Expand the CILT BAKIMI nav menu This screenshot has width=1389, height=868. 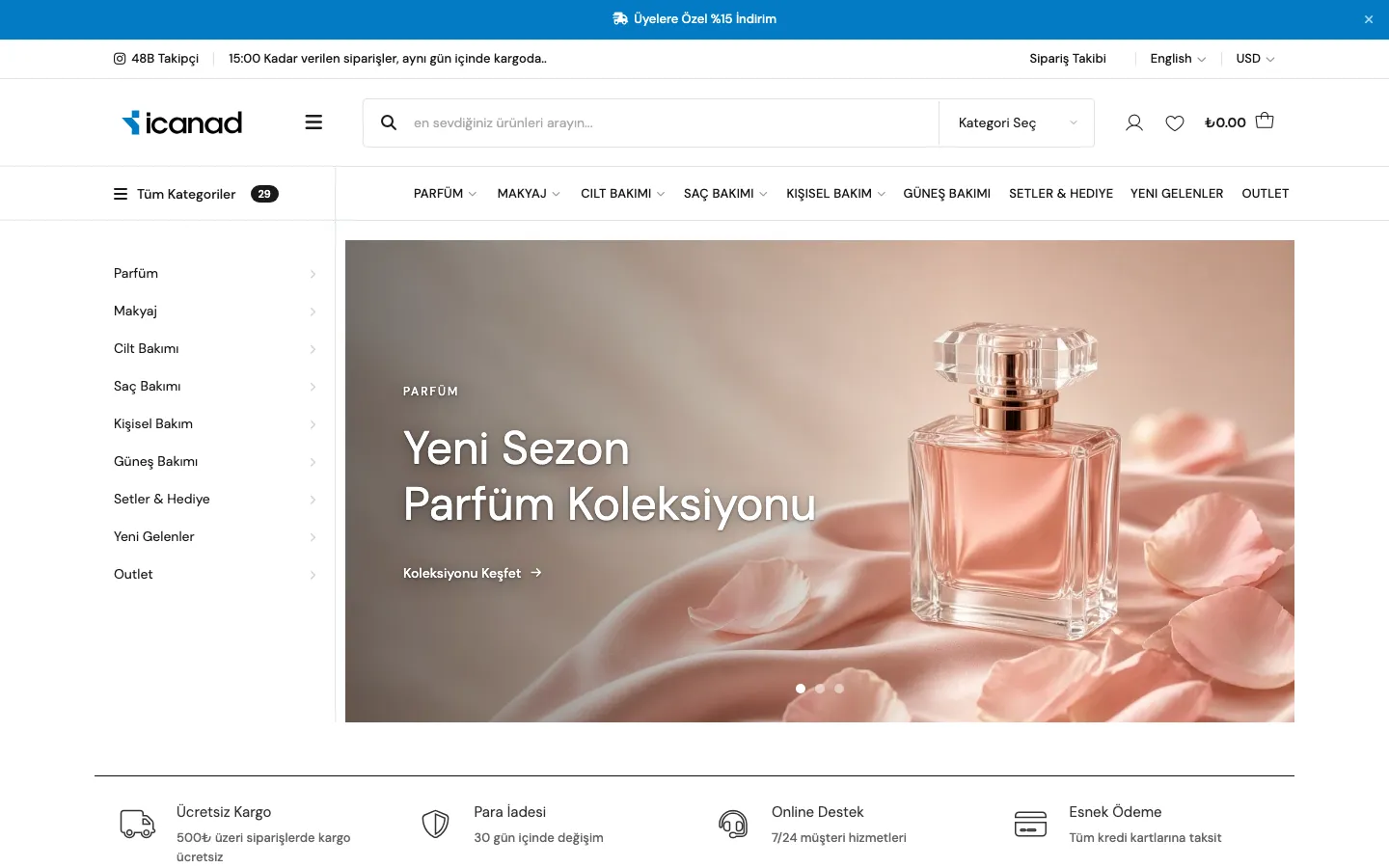click(622, 194)
